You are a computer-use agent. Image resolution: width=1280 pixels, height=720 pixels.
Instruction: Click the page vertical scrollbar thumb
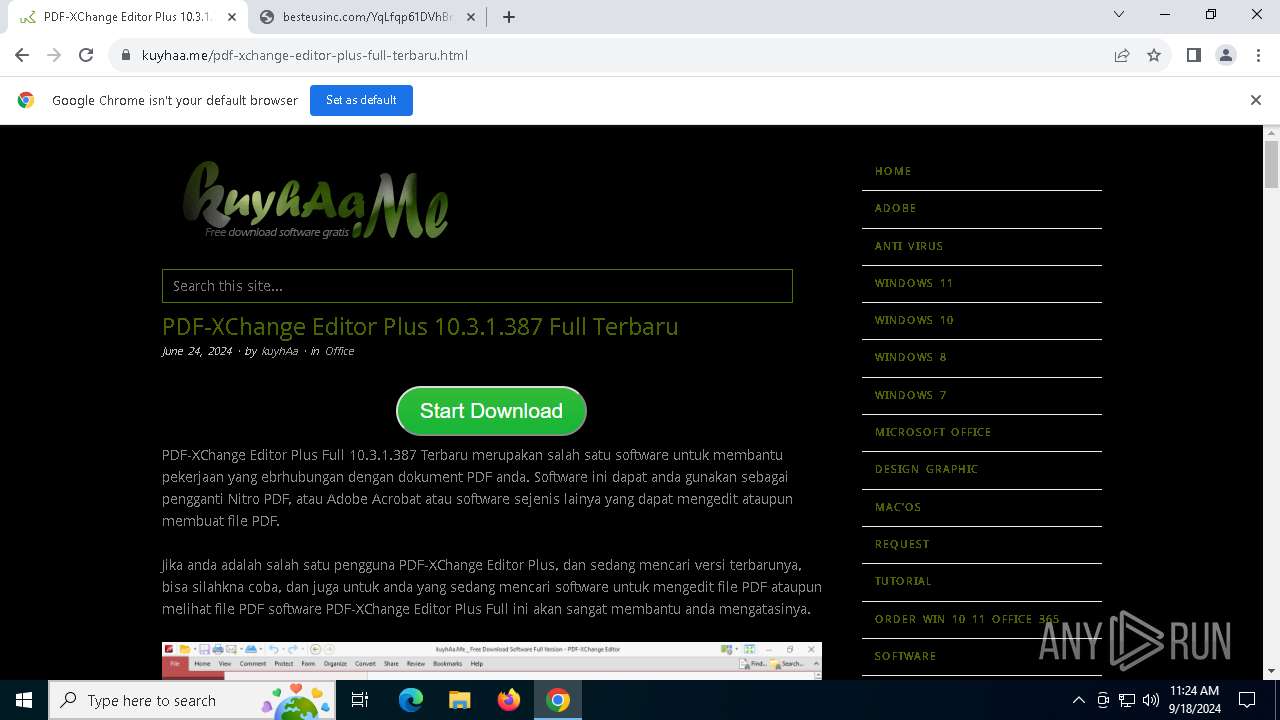click(1272, 164)
